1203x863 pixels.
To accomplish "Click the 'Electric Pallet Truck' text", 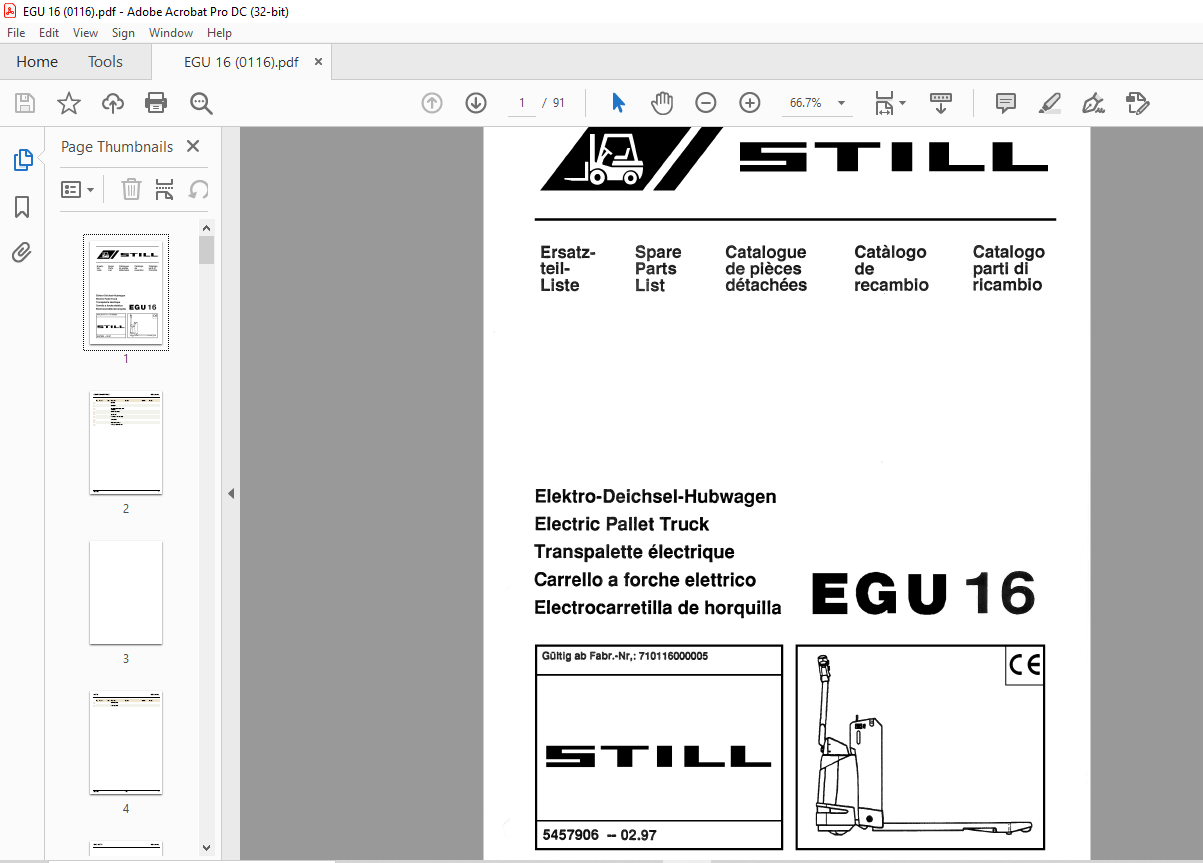I will coord(621,524).
